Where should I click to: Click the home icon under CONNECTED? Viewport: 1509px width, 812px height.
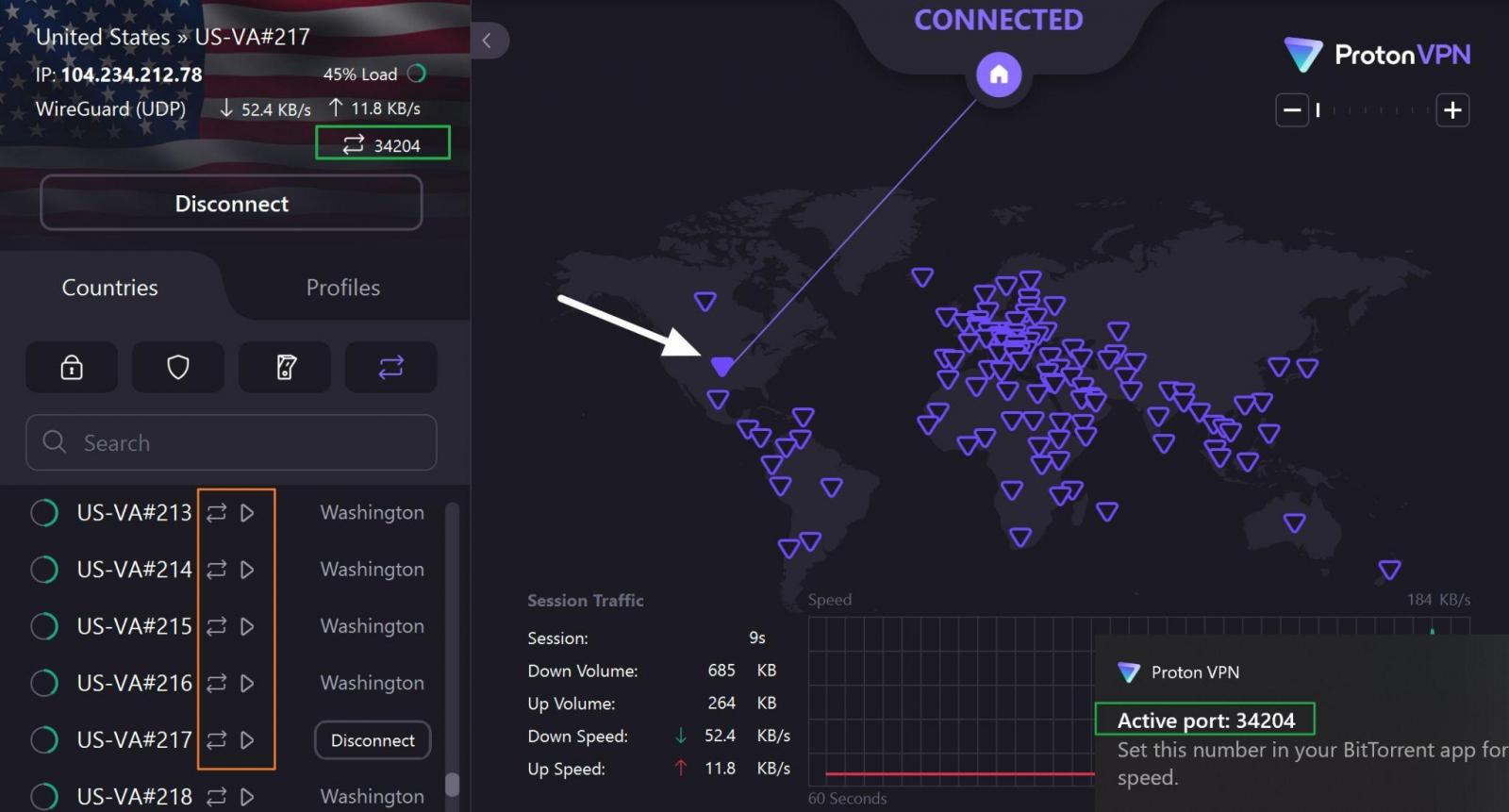(x=999, y=75)
